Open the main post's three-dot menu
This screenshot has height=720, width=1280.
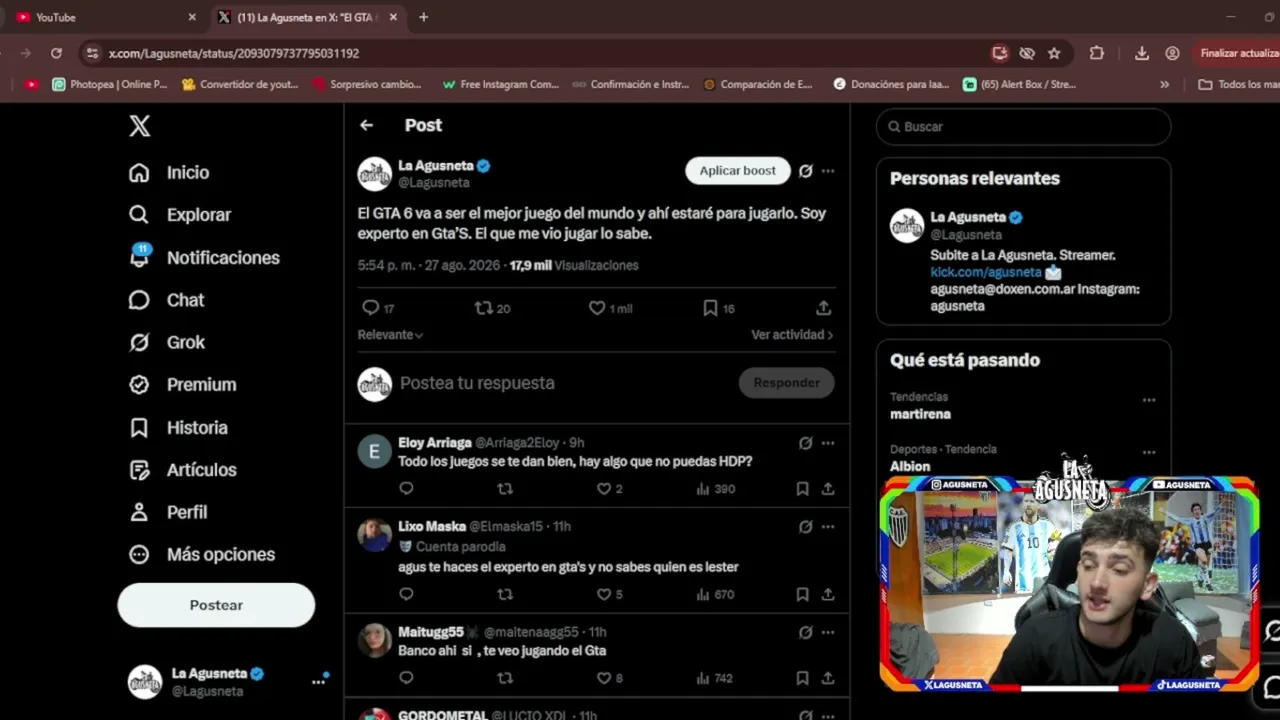(x=828, y=171)
